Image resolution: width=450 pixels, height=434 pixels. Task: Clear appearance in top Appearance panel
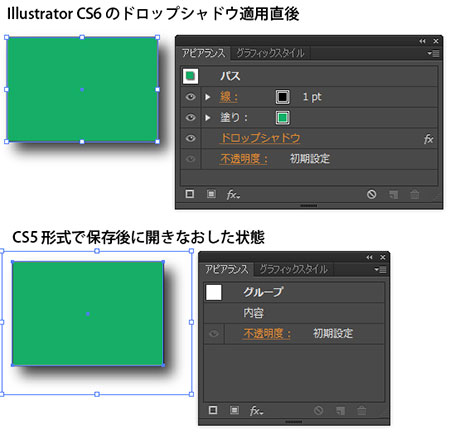point(371,194)
